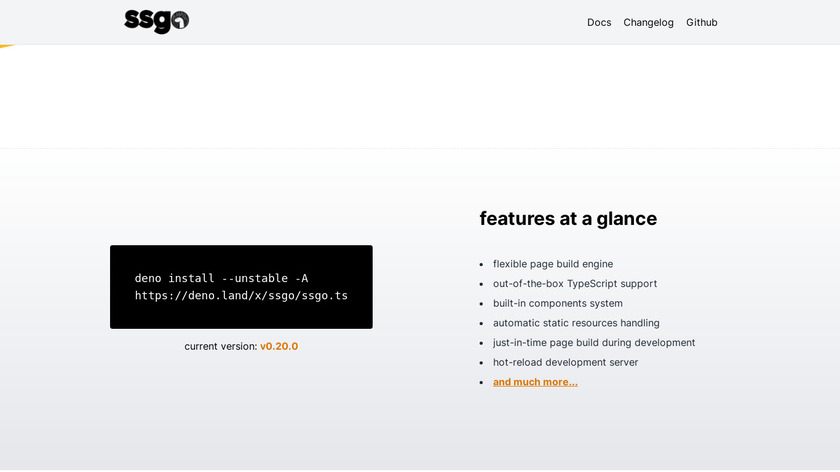Click the v0.20.0 version number
This screenshot has width=840, height=472.
[279, 346]
